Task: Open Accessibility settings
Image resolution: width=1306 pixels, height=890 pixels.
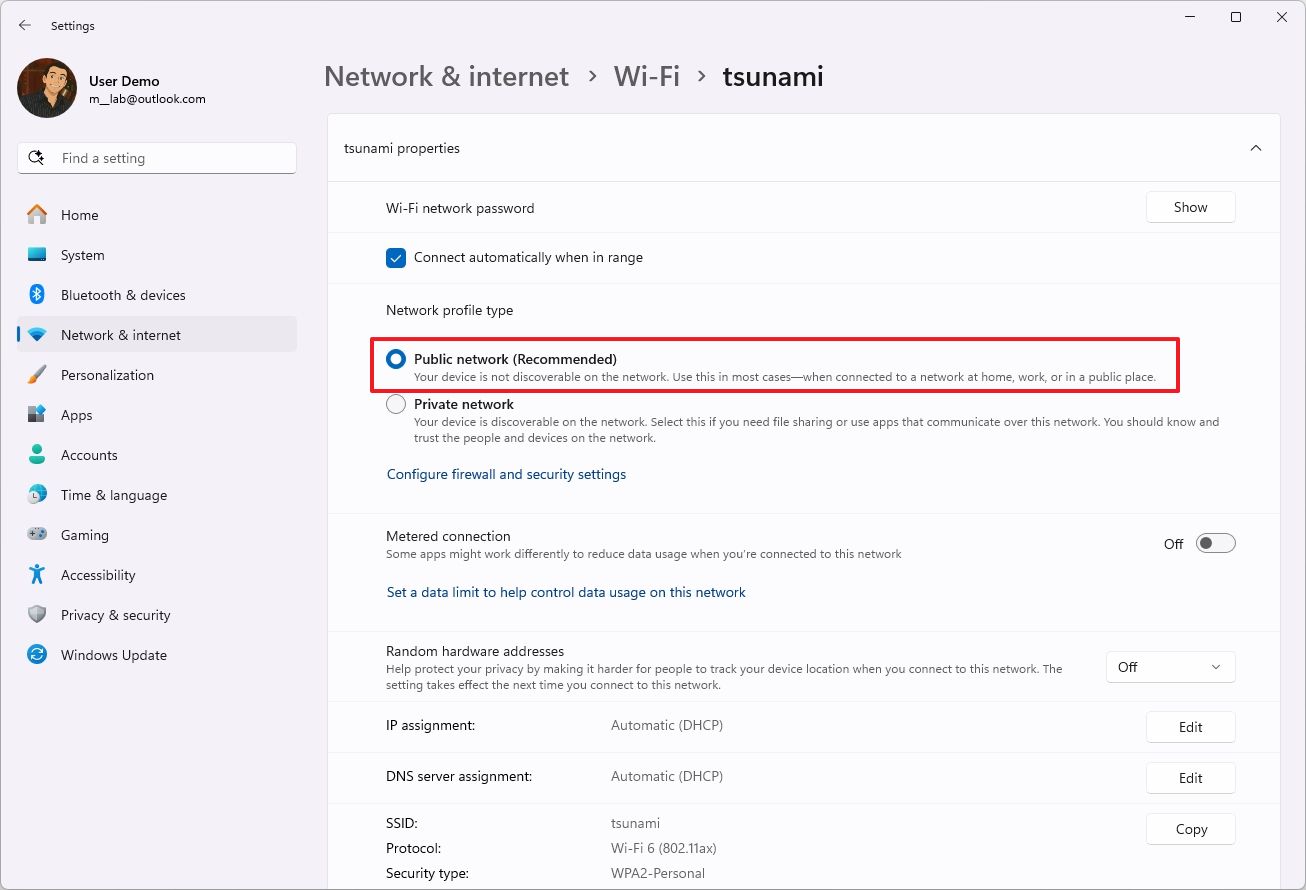Action: tap(98, 575)
